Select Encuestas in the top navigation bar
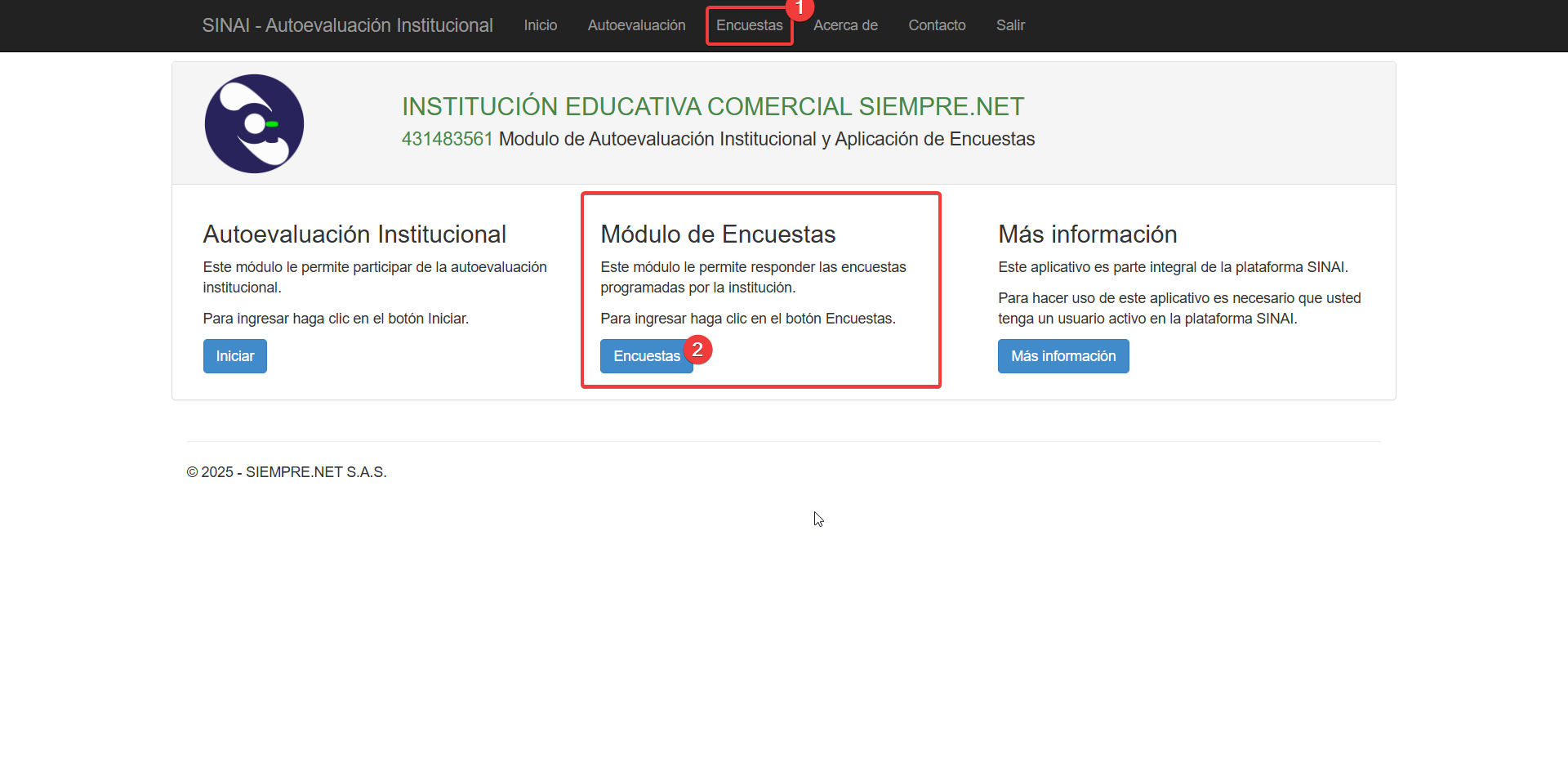The image size is (1568, 772). pos(749,25)
